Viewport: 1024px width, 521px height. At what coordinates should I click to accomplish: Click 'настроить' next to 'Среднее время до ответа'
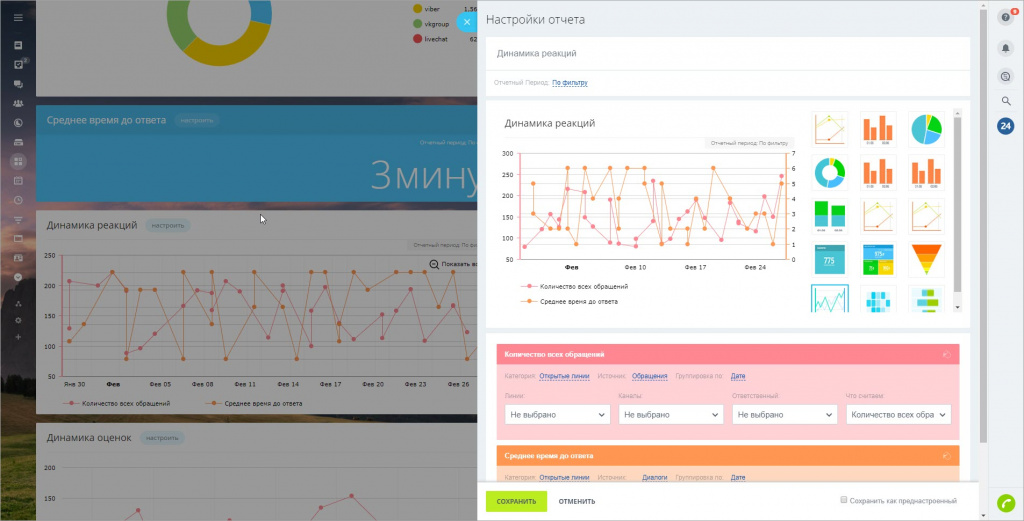[x=197, y=121]
